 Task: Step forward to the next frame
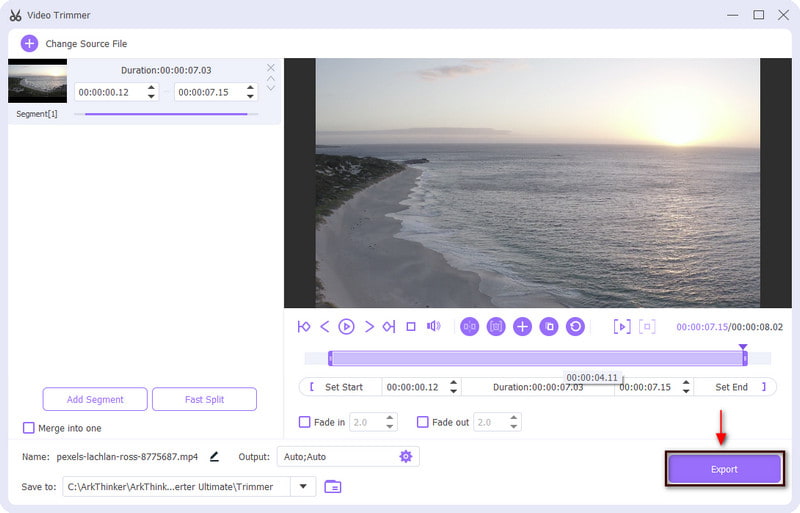(369, 327)
